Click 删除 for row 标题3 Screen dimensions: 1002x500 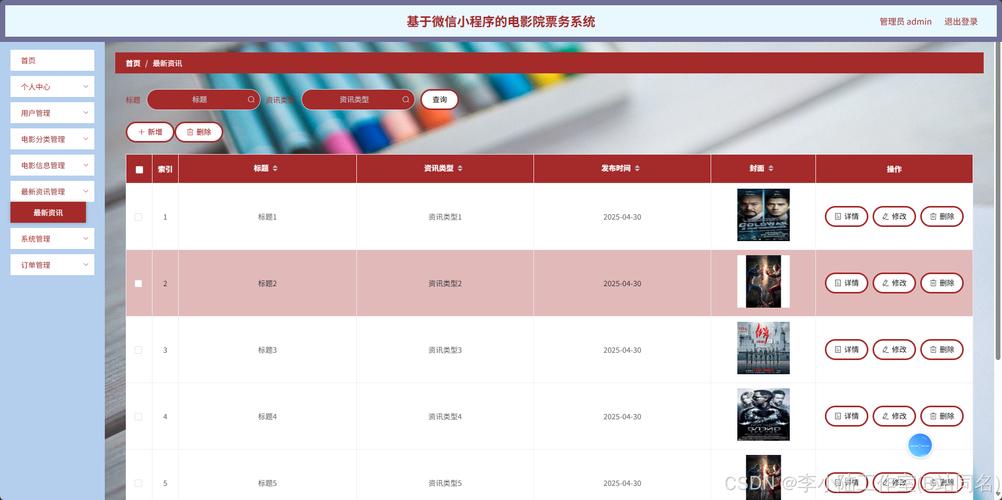click(x=942, y=350)
